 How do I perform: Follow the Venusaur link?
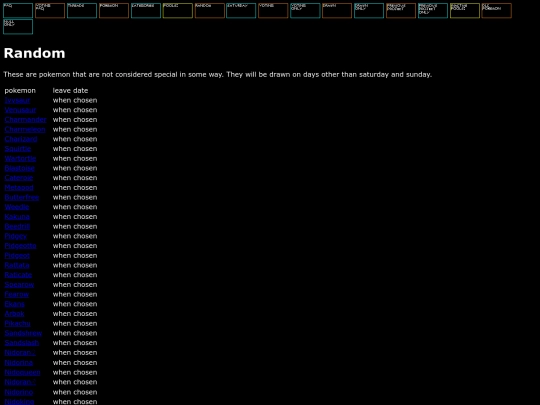point(20,110)
